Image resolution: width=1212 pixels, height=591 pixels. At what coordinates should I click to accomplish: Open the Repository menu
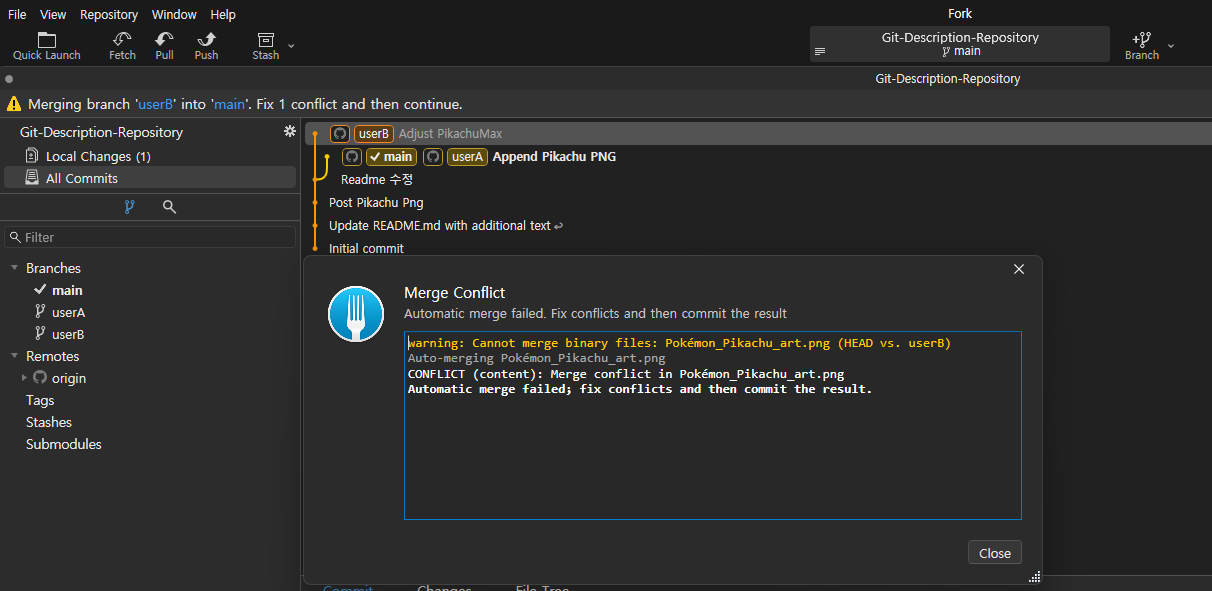point(109,15)
